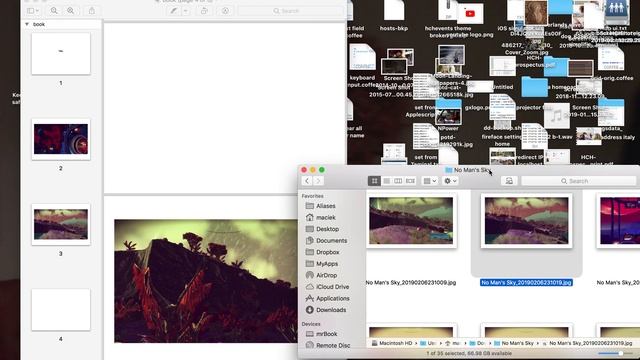
Task: Click Macintosh HD in Finder path bar
Action: pos(392,343)
